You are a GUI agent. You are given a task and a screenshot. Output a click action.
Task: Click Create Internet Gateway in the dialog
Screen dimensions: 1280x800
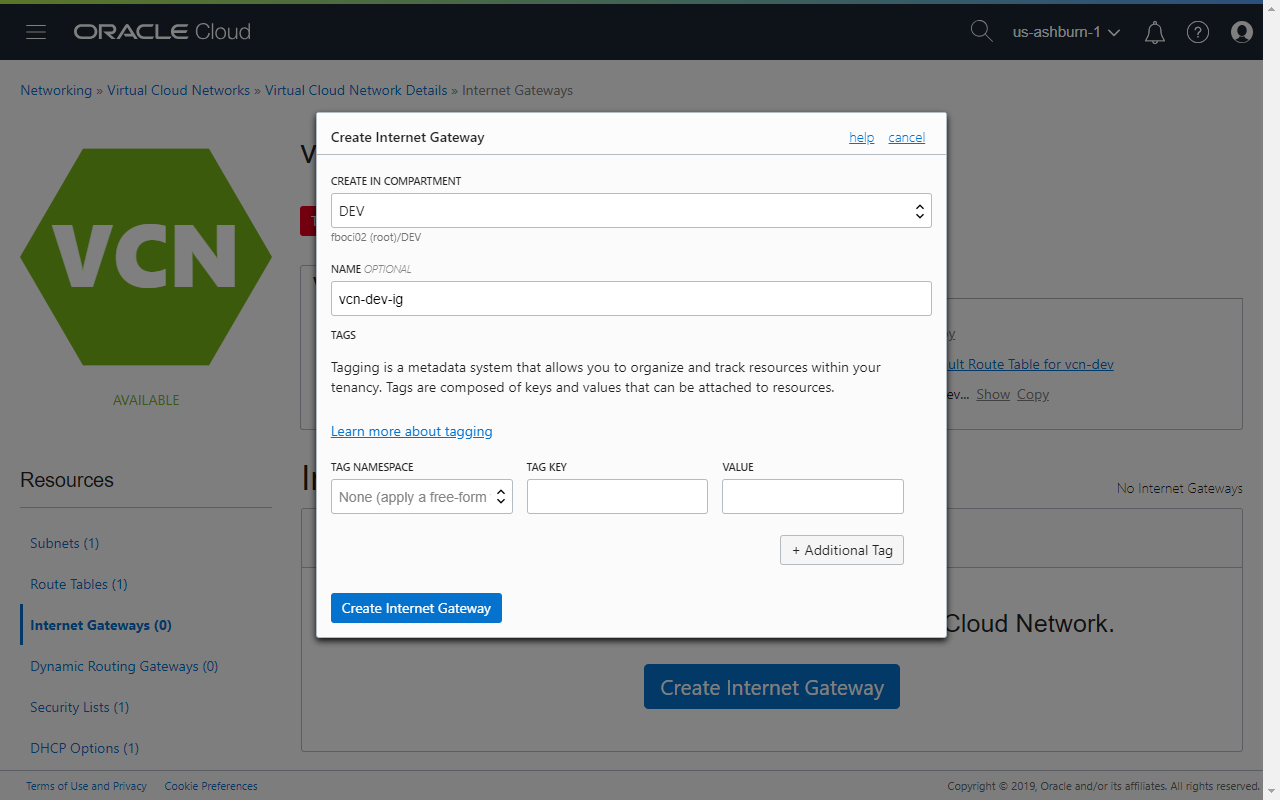tap(416, 607)
